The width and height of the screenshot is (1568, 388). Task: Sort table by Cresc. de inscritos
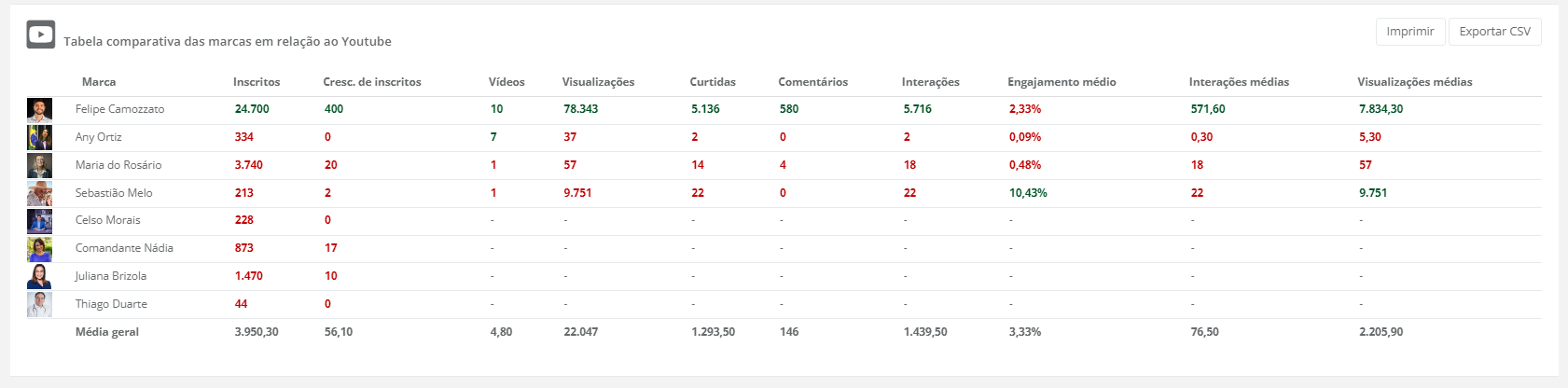pos(372,82)
